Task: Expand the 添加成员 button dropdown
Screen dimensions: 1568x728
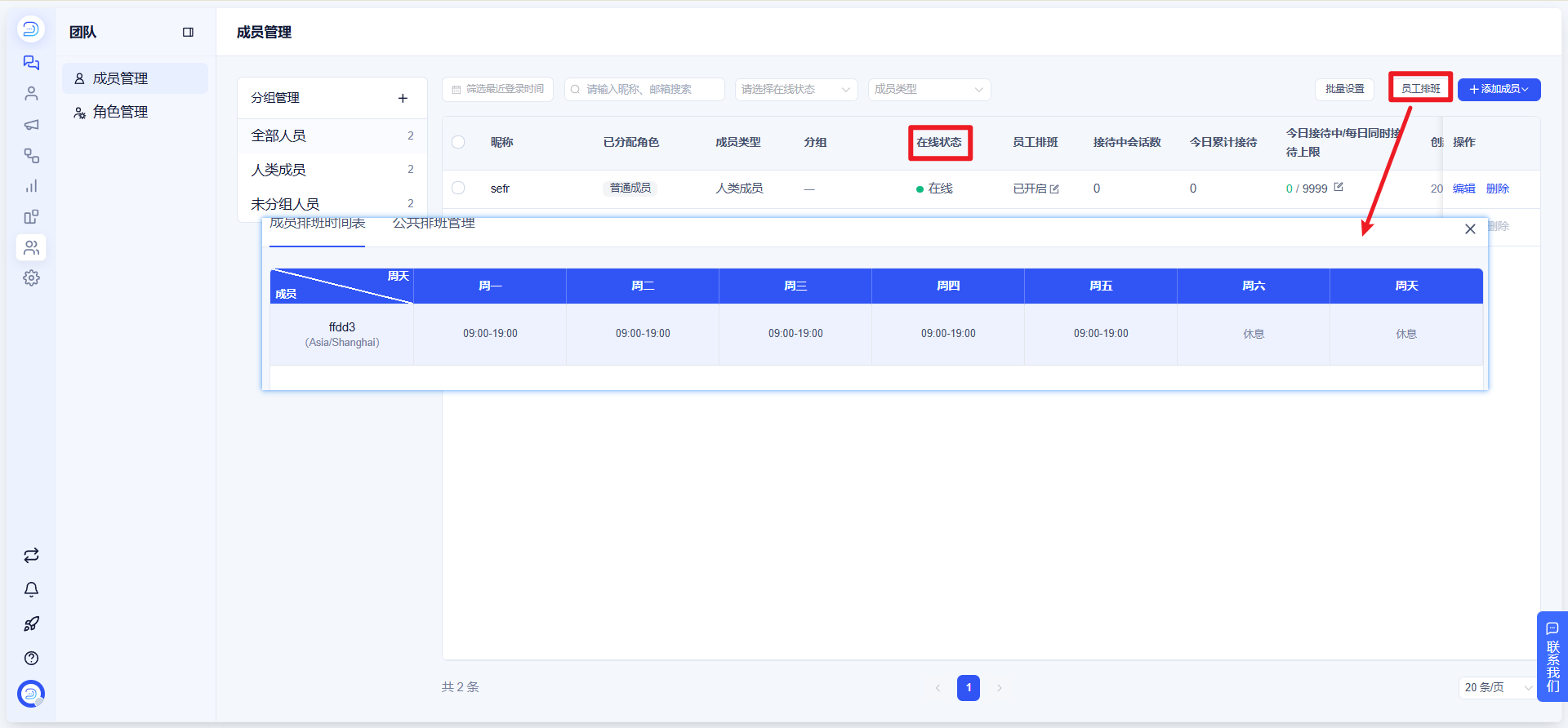Action: (1499, 89)
